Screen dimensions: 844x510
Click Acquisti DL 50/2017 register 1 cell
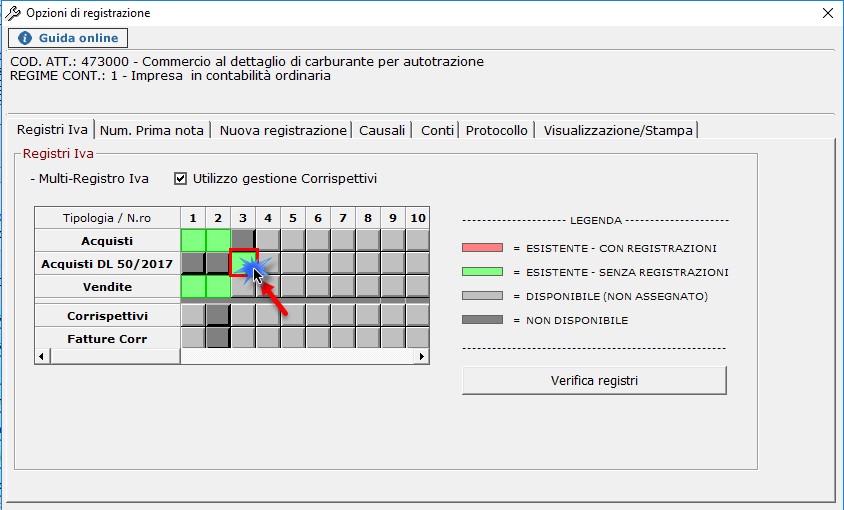[193, 263]
